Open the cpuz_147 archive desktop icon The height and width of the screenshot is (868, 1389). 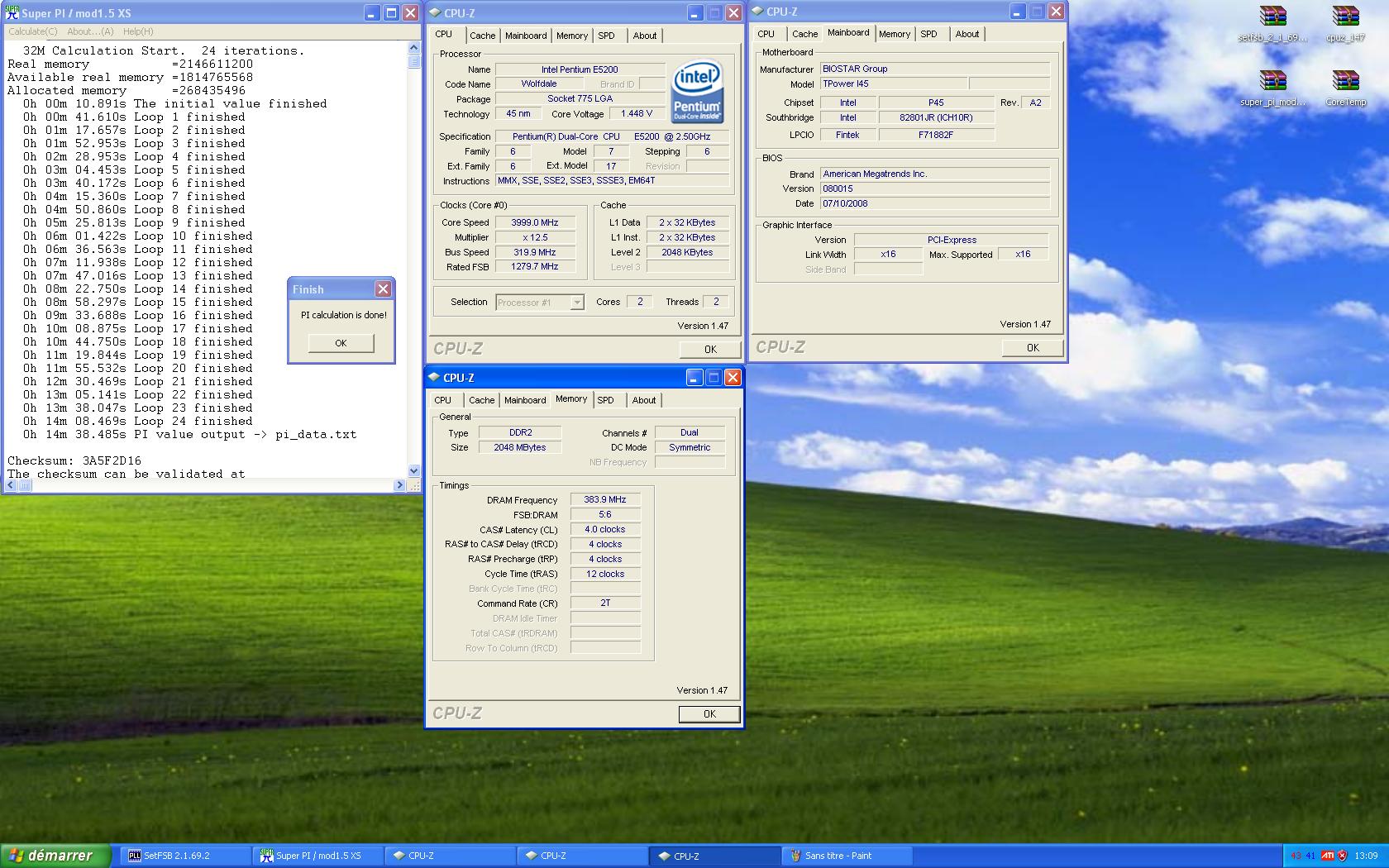[1345, 23]
